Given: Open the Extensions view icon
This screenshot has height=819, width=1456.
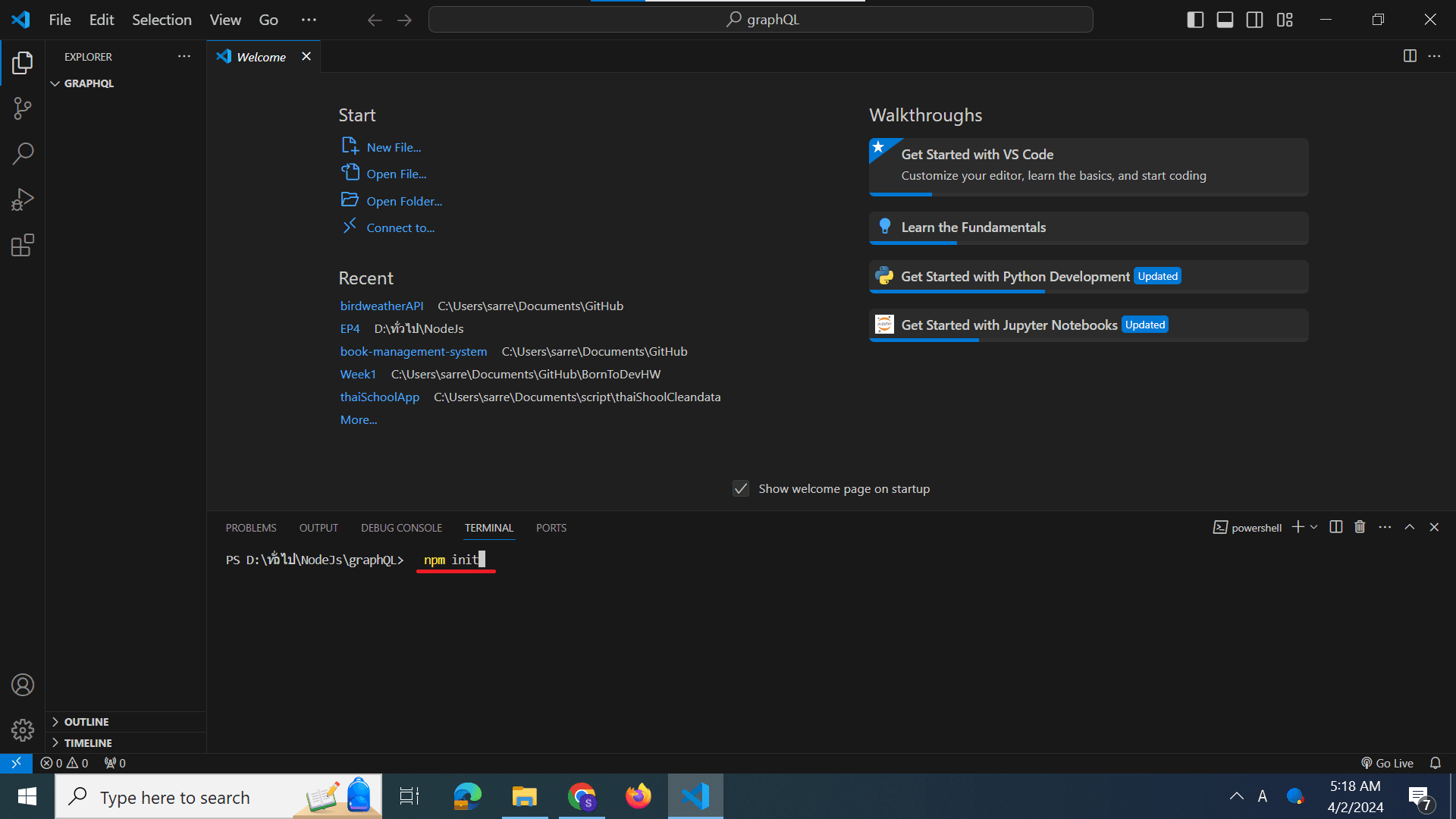Looking at the screenshot, I should (22, 245).
